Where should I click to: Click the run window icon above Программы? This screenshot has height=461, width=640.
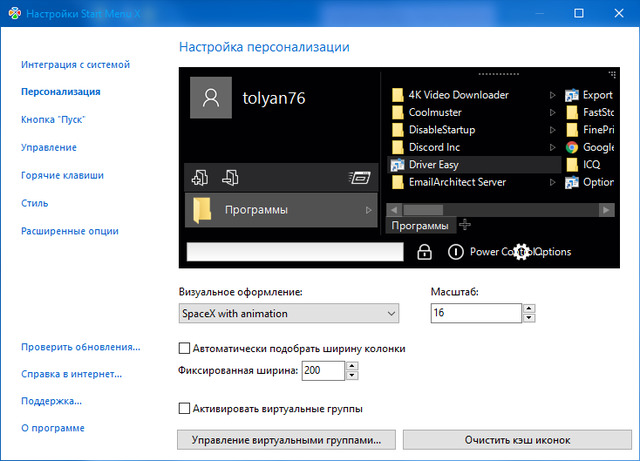coord(360,178)
